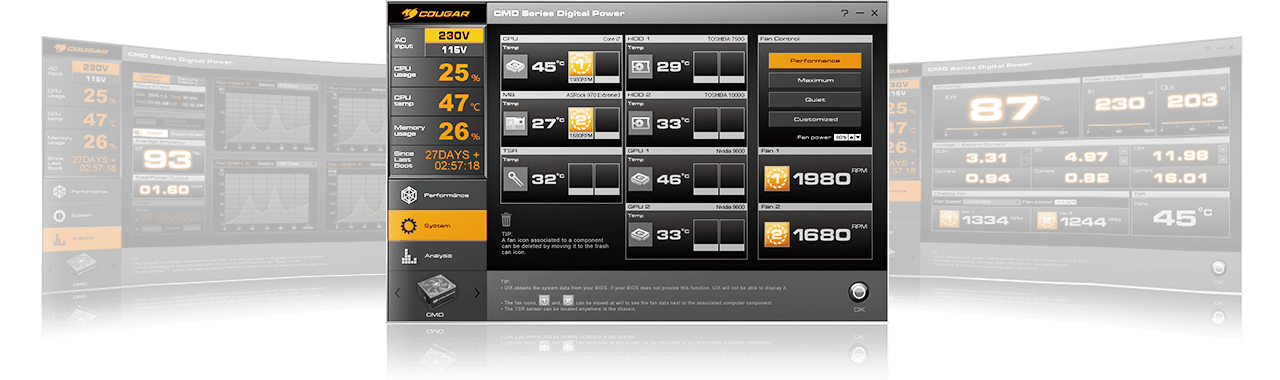This screenshot has width=1280, height=380.
Task: Select Maximum fan control mode
Action: click(x=815, y=80)
